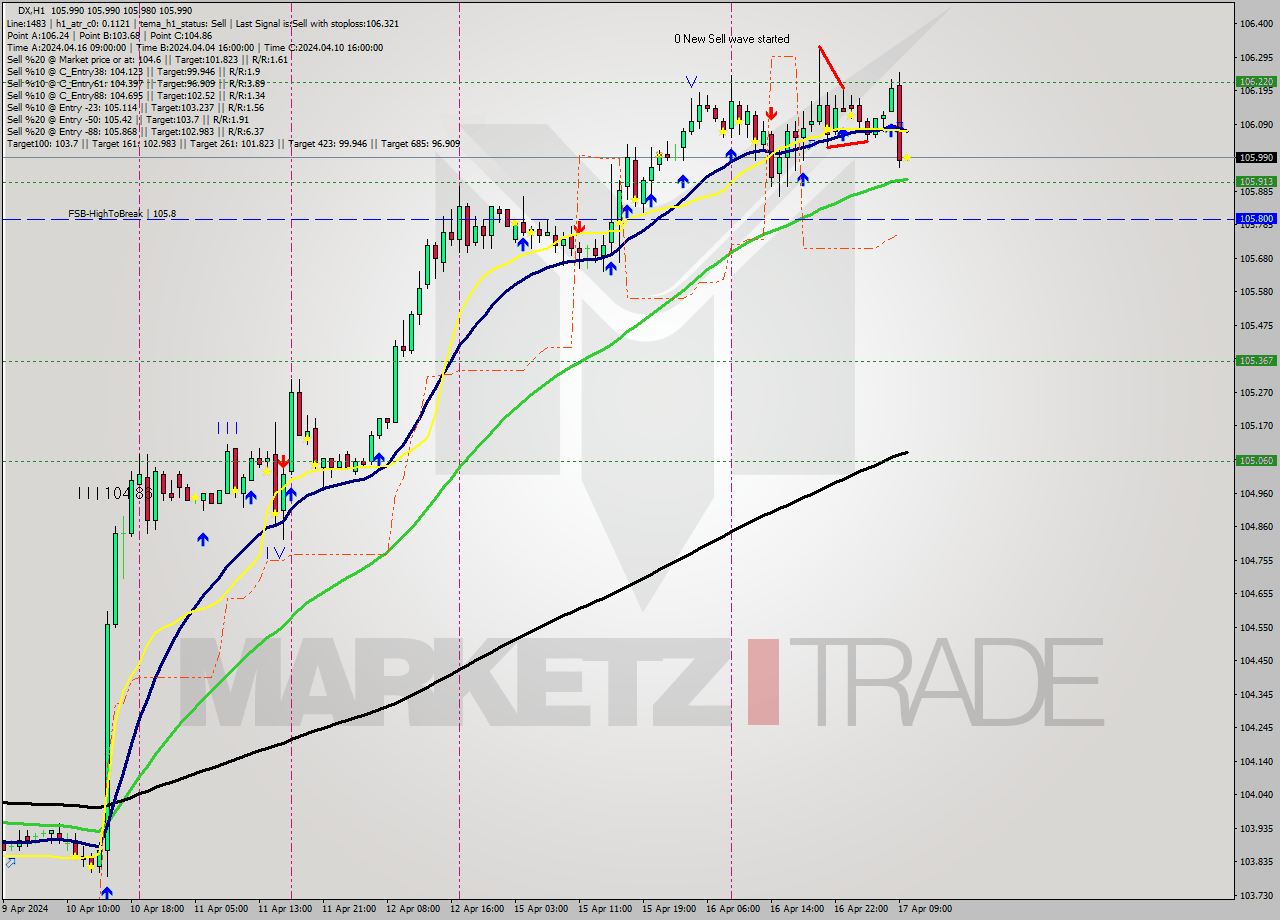The width and height of the screenshot is (1280, 920).
Task: Click the '16 Apr 22:00' time label
Action: [863, 909]
